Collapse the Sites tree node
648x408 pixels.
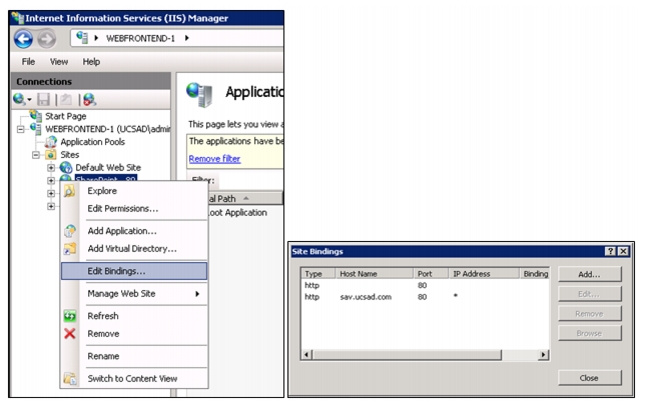36,155
